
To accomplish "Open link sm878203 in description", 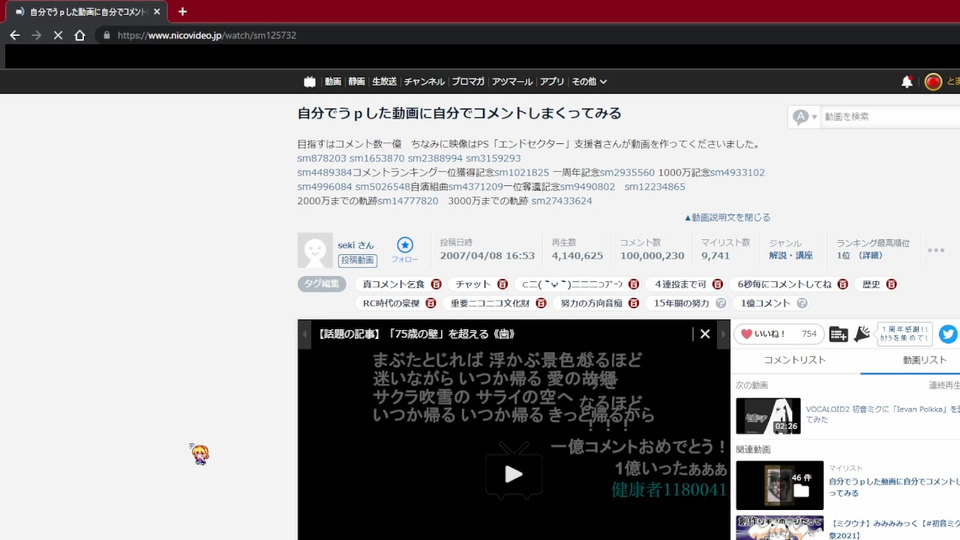I will 321,158.
